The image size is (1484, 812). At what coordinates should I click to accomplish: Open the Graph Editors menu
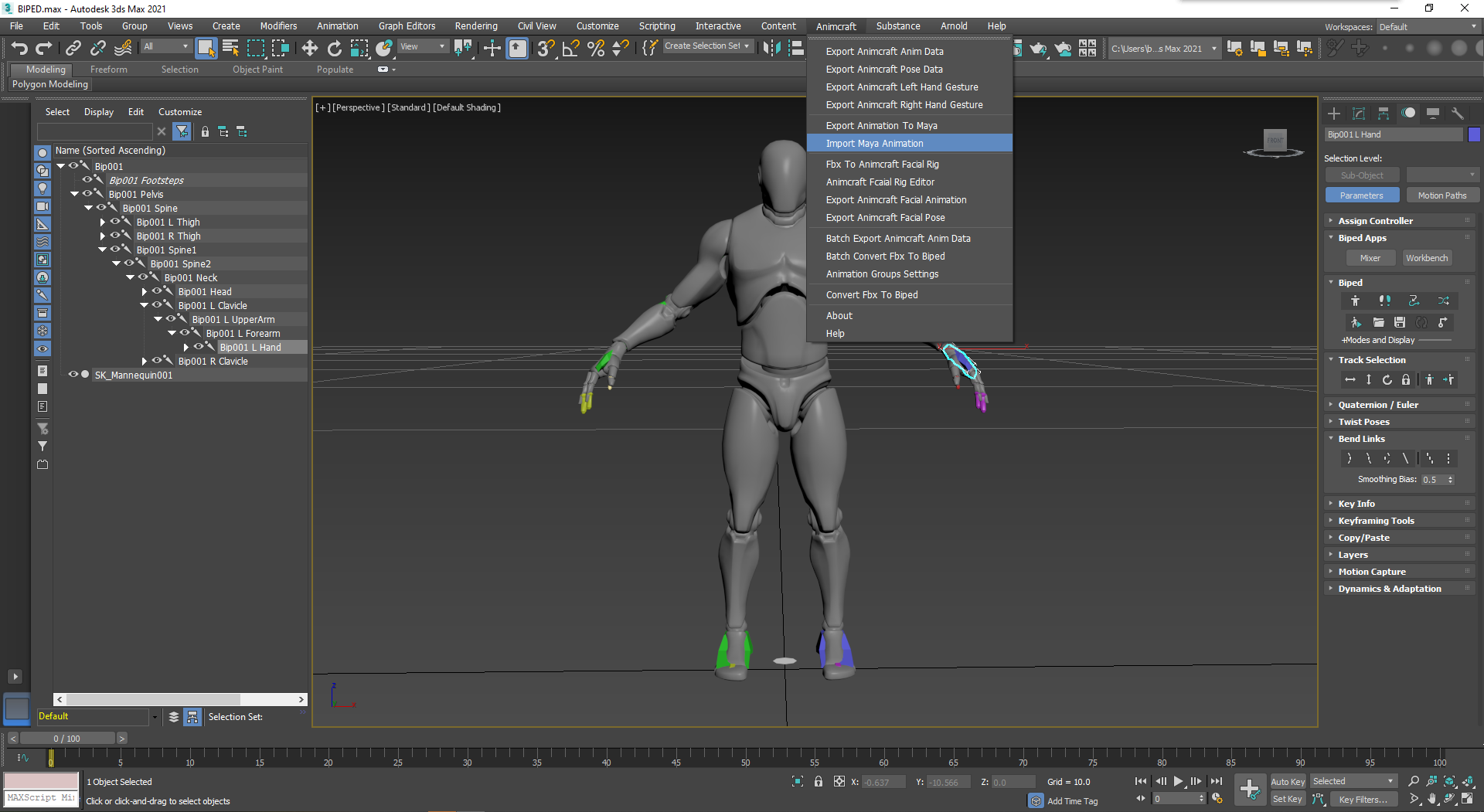(x=407, y=26)
